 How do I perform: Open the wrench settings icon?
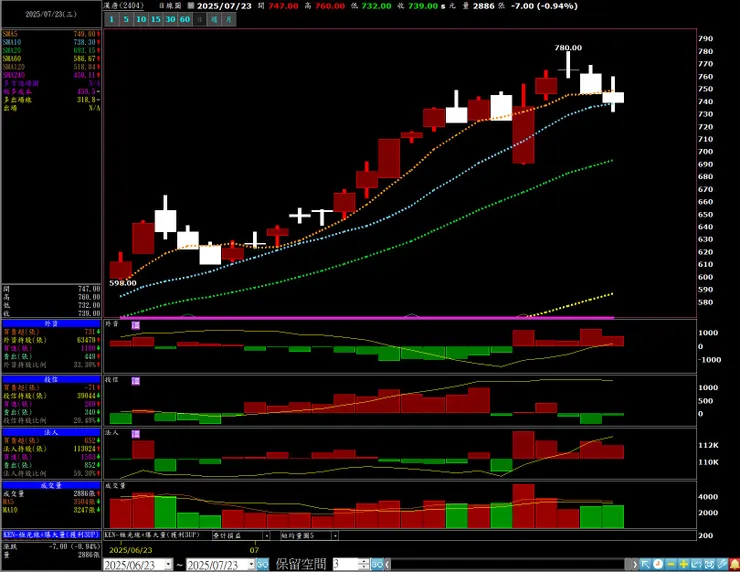click(722, 564)
